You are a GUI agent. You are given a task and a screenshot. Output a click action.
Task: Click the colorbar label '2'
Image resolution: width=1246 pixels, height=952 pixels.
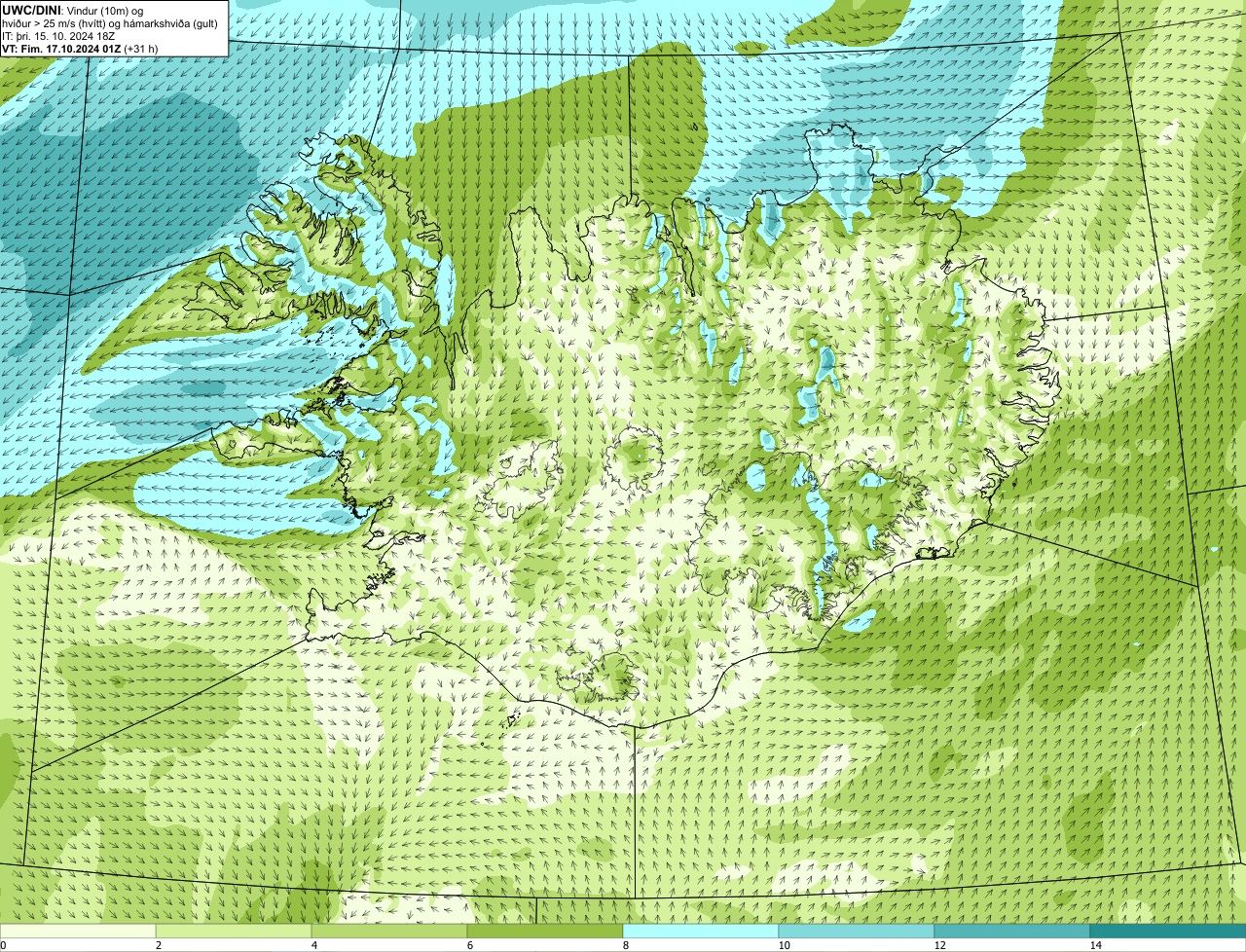point(158,945)
